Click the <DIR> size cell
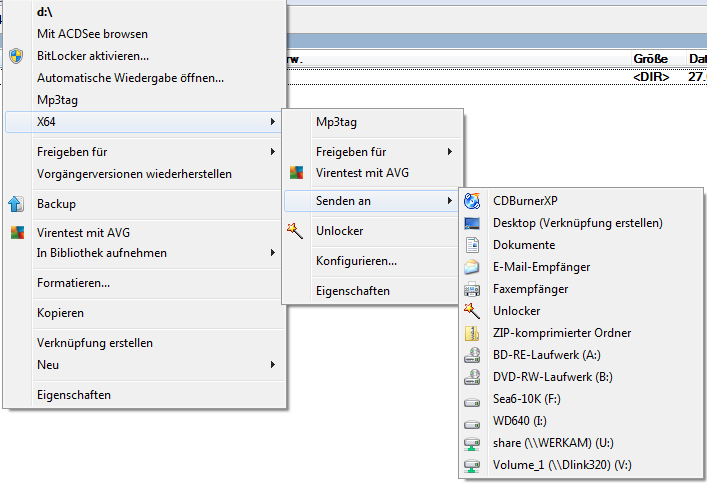The image size is (707, 483). pyautogui.click(x=651, y=77)
